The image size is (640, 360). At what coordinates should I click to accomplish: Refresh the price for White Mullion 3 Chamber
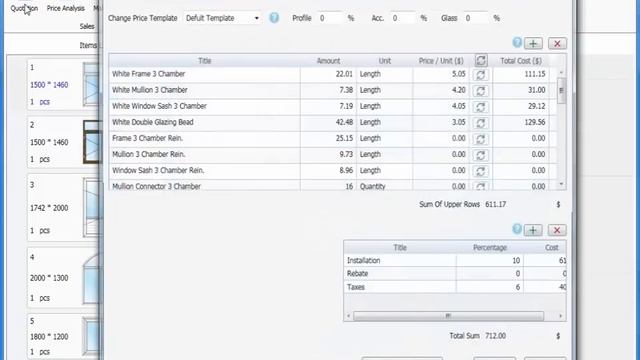click(x=481, y=91)
